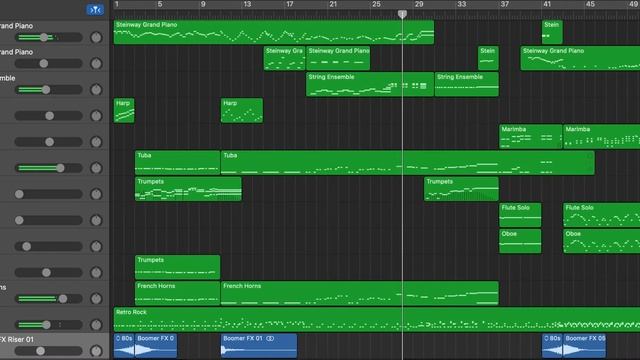
Task: Select the Flute Solo region at bar 37
Action: point(520,215)
